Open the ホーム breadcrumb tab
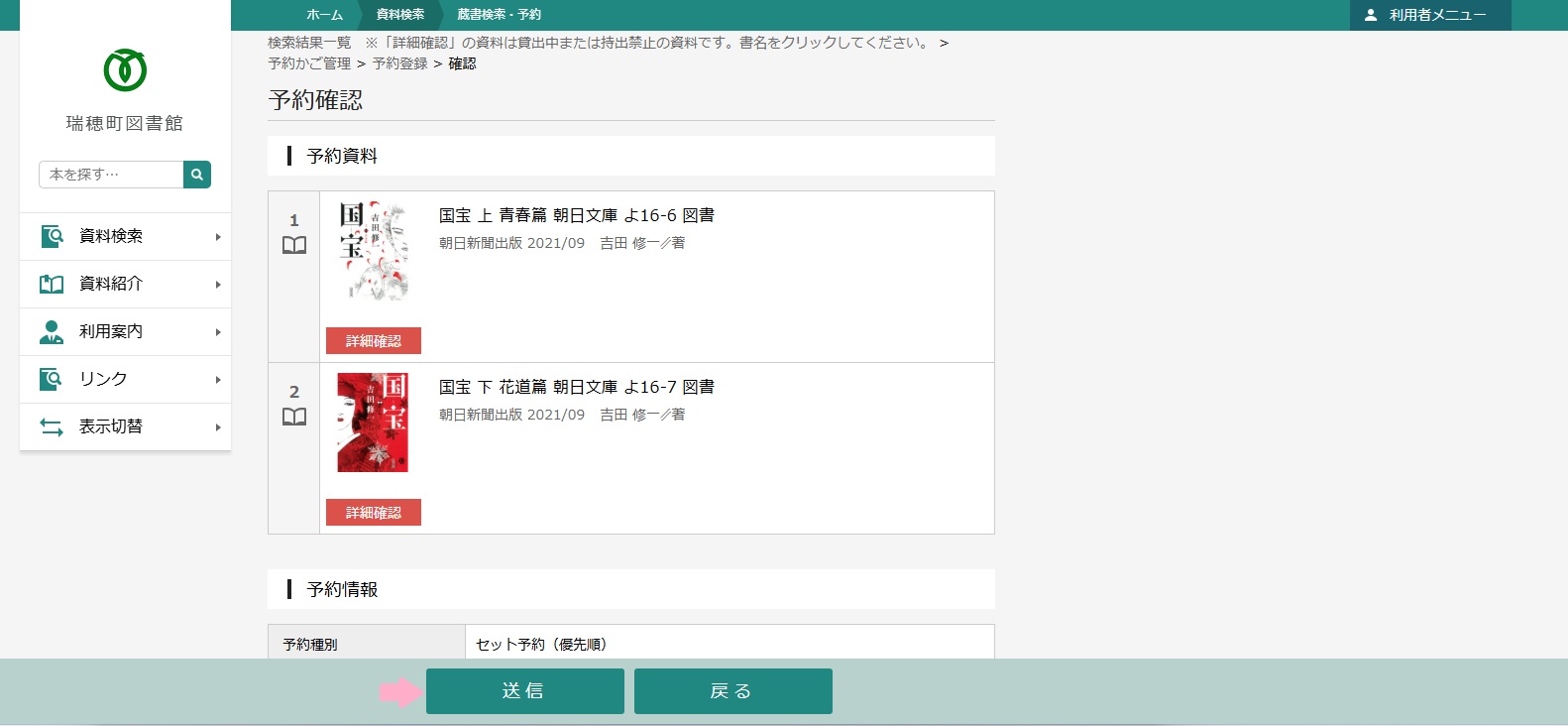This screenshot has height=726, width=1568. (324, 15)
